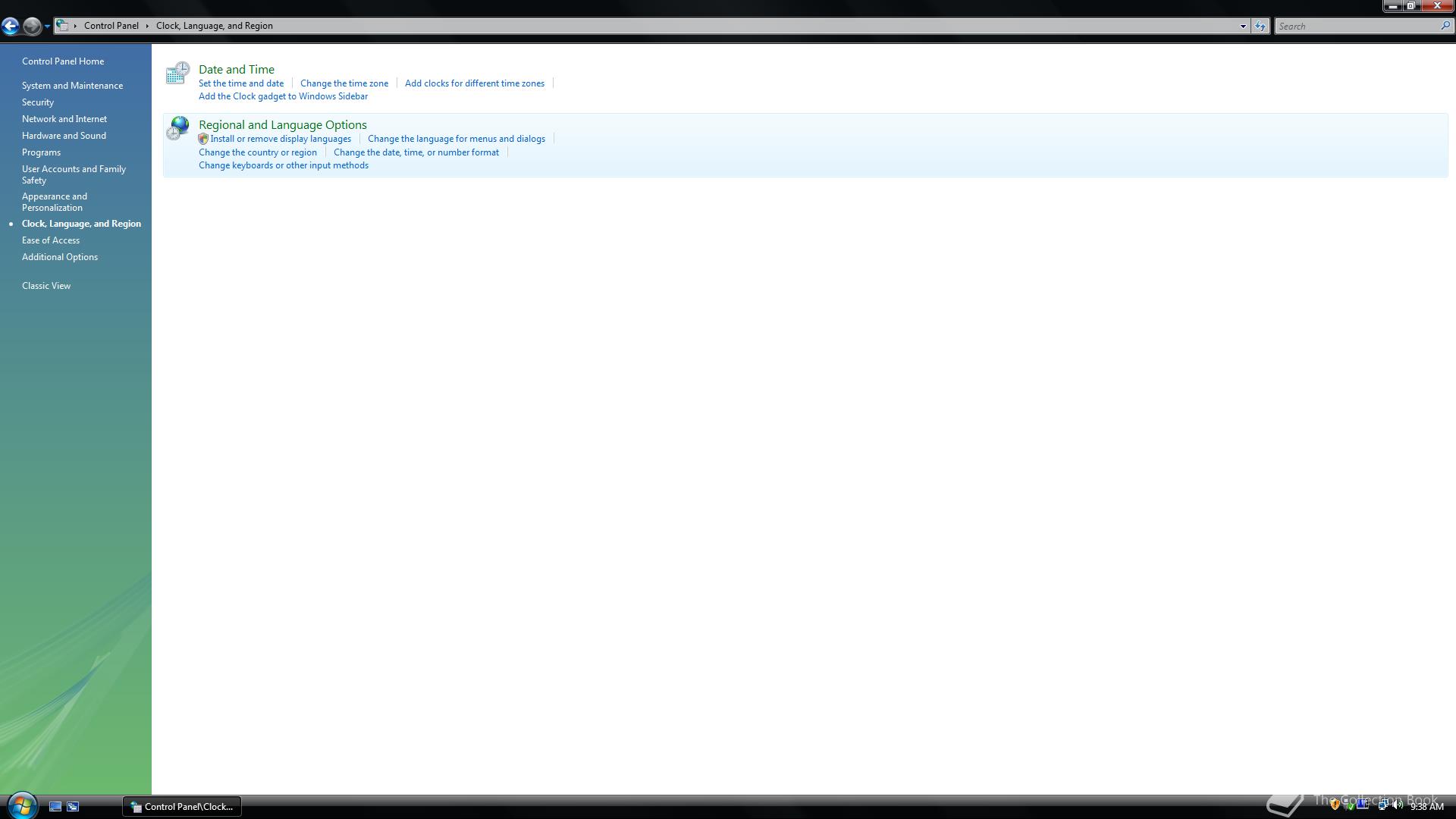Go to Control Panel Home
Image resolution: width=1456 pixels, height=819 pixels.
pyautogui.click(x=63, y=61)
